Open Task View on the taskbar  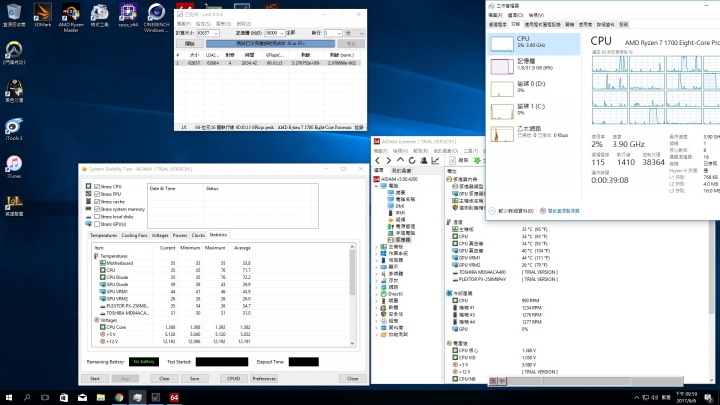pos(45,397)
